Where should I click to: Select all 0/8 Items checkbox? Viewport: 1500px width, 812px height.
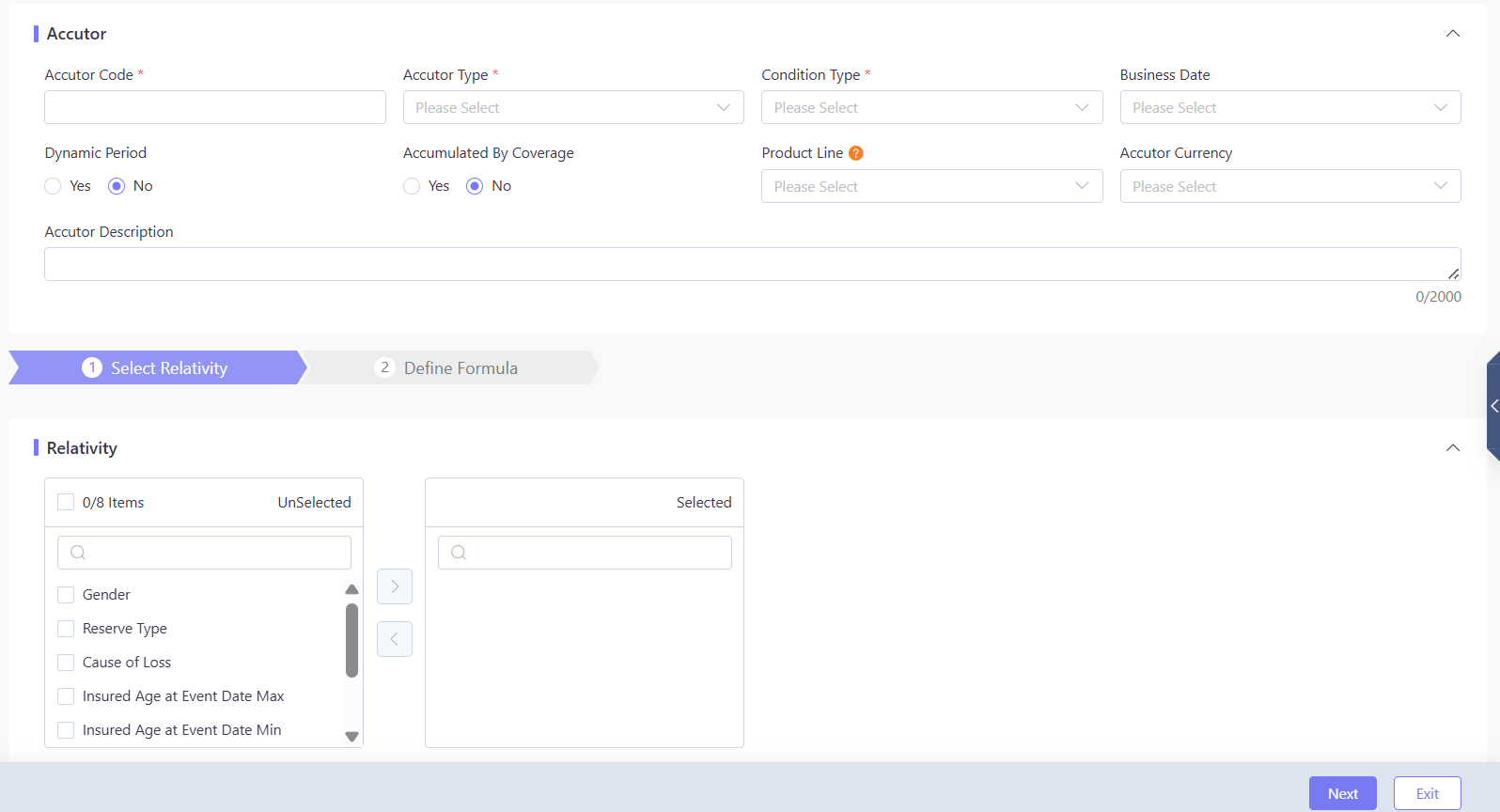66,502
